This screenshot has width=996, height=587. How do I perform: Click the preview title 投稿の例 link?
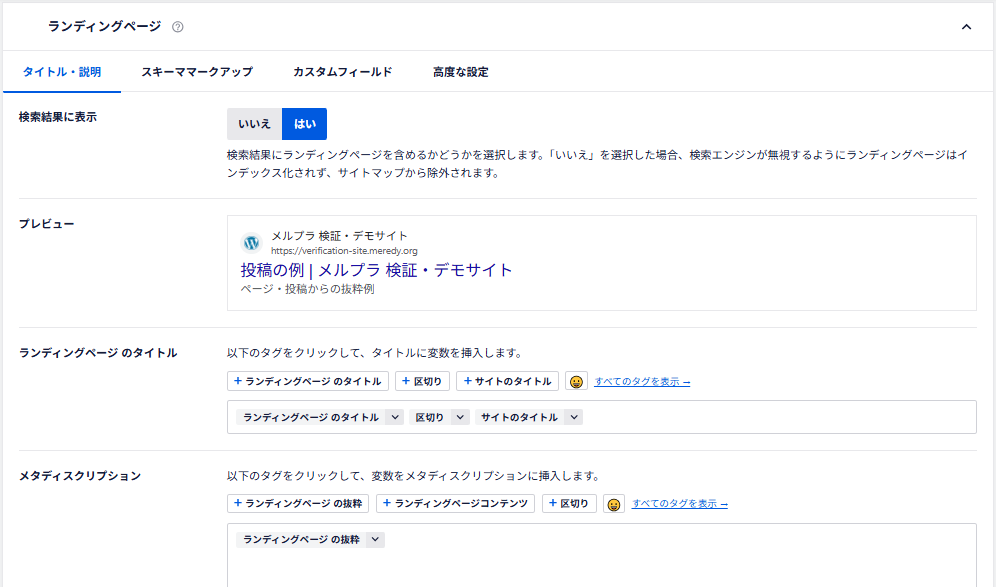376,270
